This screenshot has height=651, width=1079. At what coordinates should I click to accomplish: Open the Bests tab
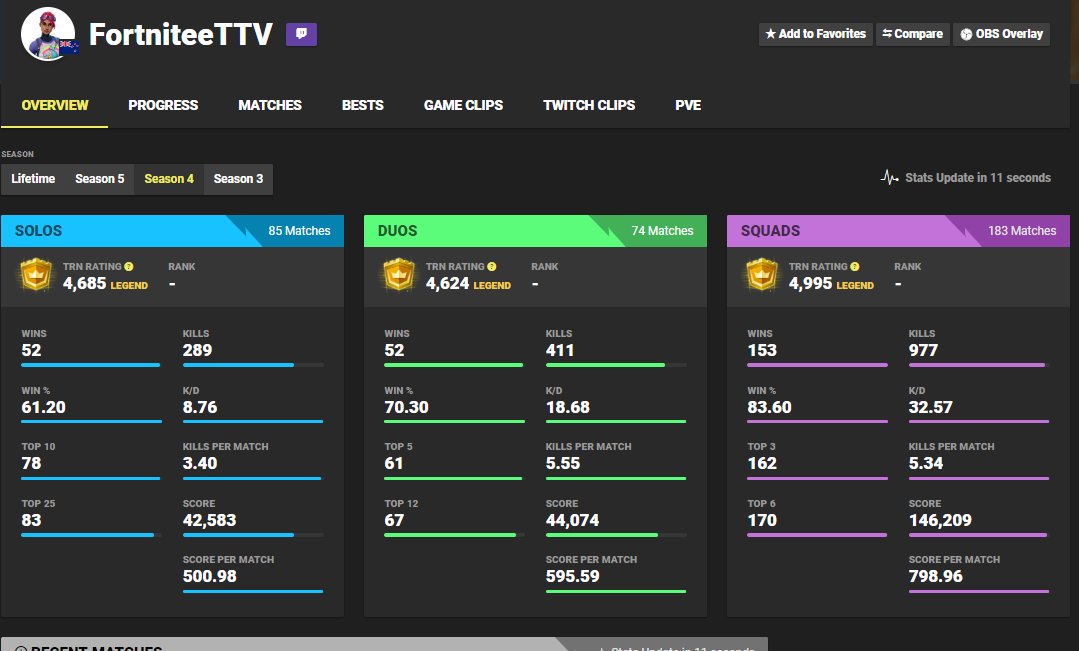pos(363,105)
